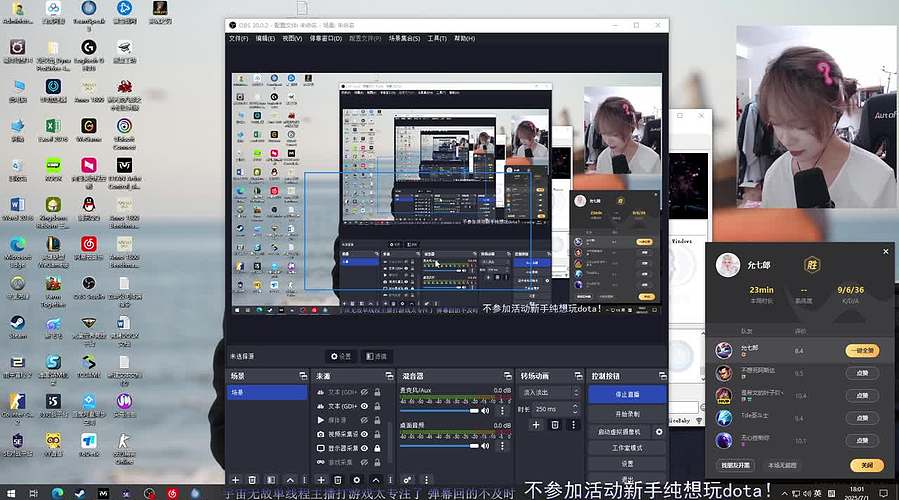Mute the 桌面音频 speaker icon
The width and height of the screenshot is (899, 500).
click(485, 446)
